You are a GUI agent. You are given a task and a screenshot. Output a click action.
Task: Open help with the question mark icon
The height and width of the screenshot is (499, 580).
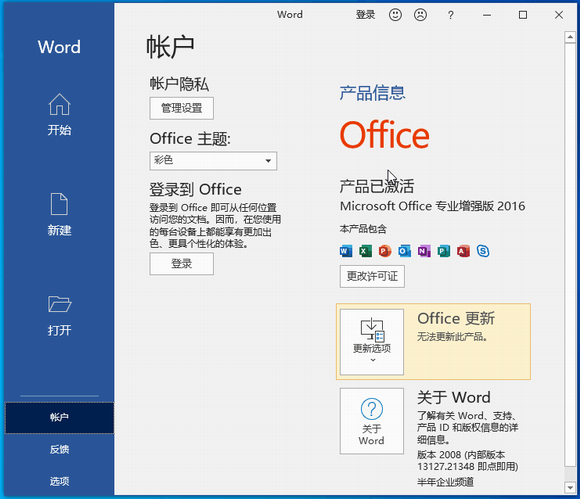pos(450,15)
